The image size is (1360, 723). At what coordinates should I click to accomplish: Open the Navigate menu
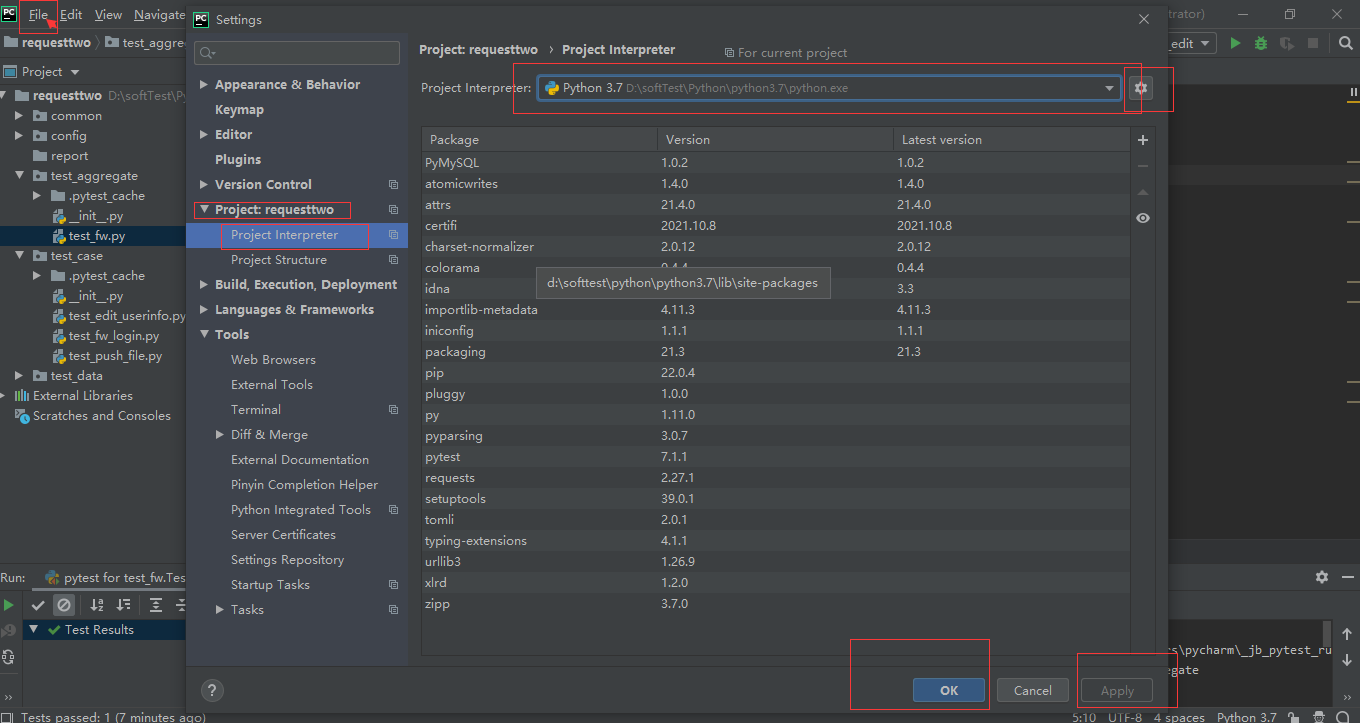pos(159,15)
